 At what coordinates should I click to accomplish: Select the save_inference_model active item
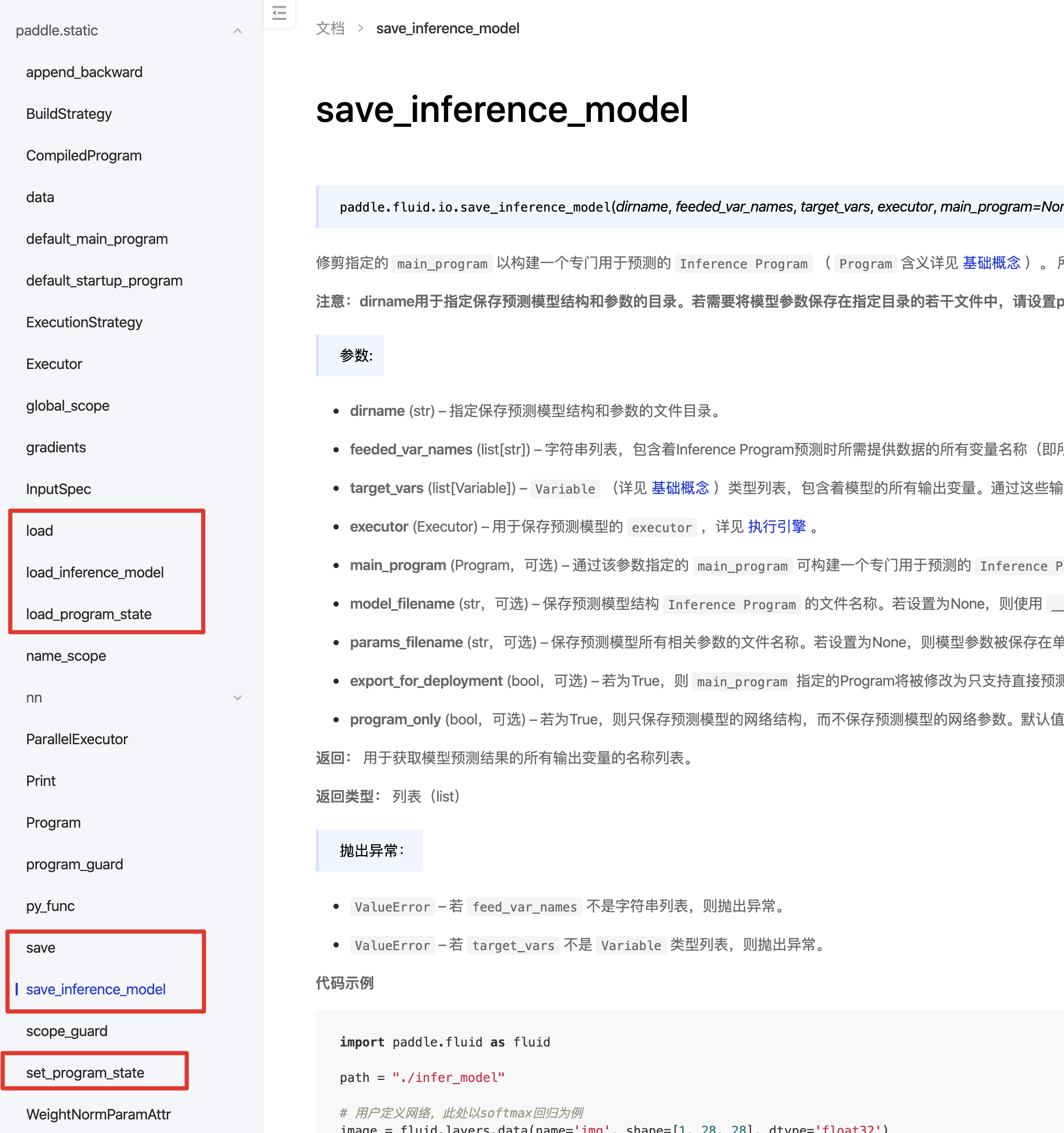point(95,989)
